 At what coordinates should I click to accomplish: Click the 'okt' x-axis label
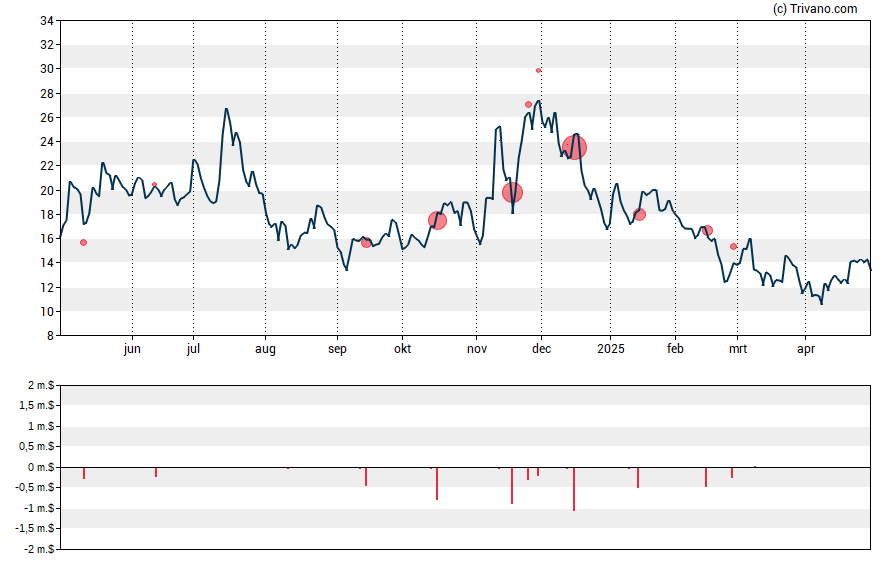pyautogui.click(x=403, y=349)
